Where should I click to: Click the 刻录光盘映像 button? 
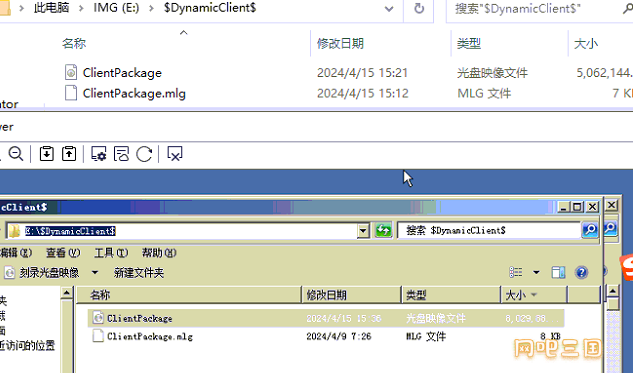tap(42, 272)
